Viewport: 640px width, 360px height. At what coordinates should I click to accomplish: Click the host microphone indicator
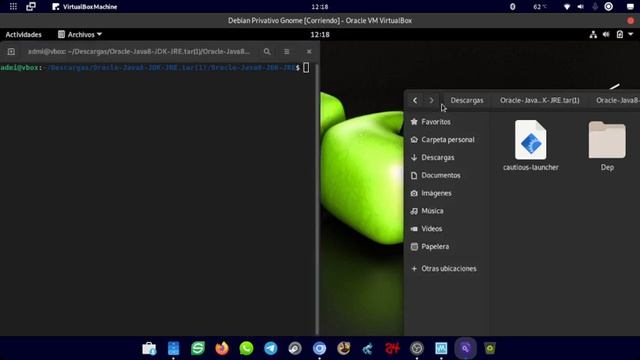pos(595,7)
